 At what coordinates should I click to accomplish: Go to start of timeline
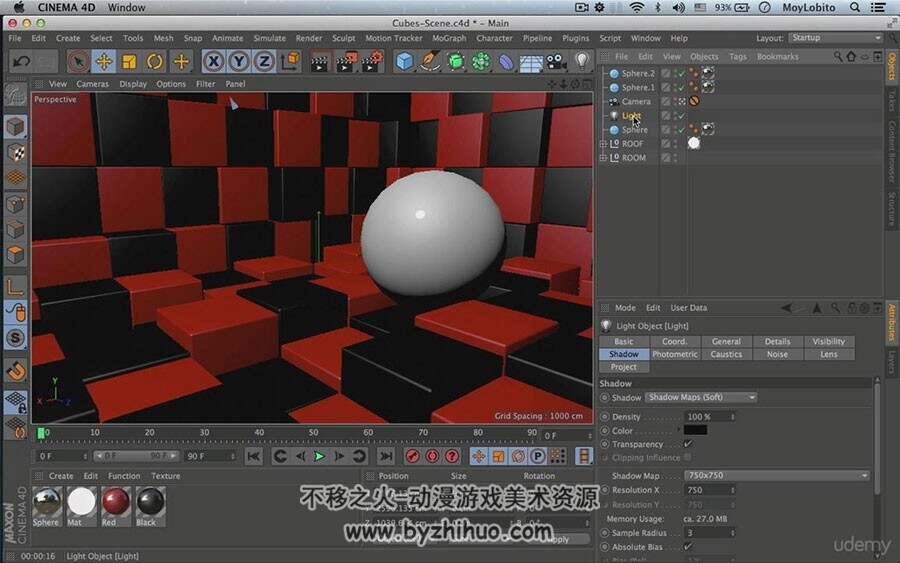pyautogui.click(x=253, y=457)
